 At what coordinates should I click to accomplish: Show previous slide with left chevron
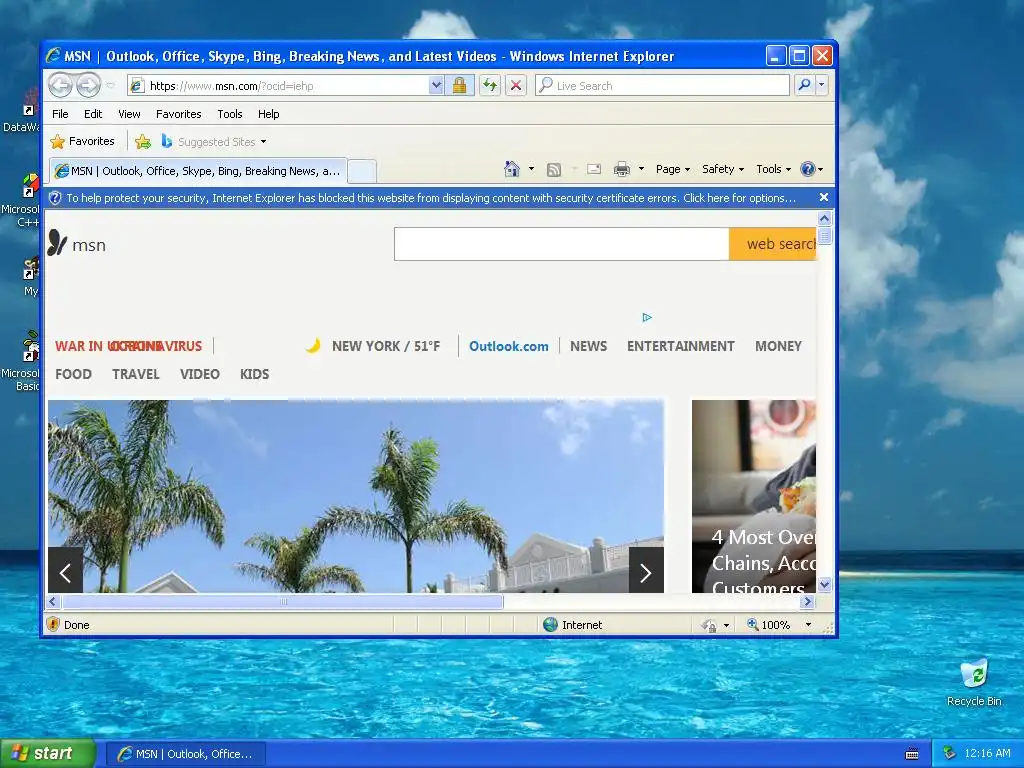click(65, 572)
